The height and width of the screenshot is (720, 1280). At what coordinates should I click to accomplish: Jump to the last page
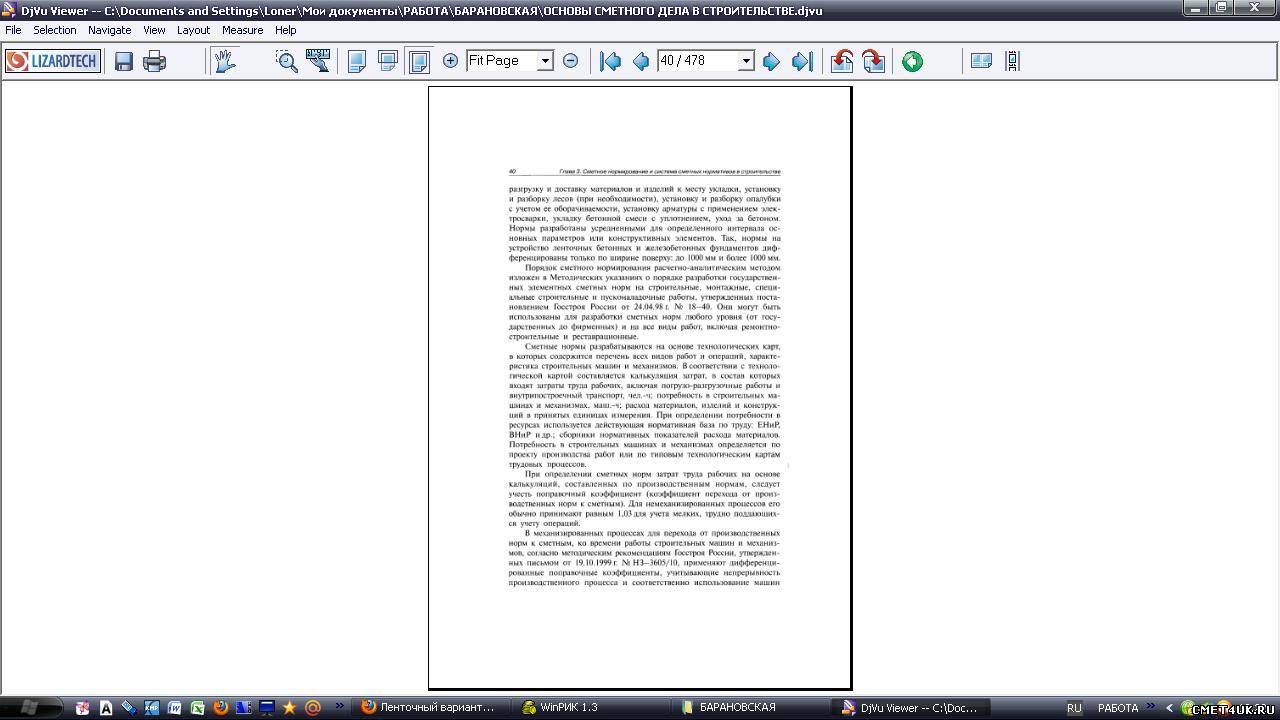tap(802, 61)
